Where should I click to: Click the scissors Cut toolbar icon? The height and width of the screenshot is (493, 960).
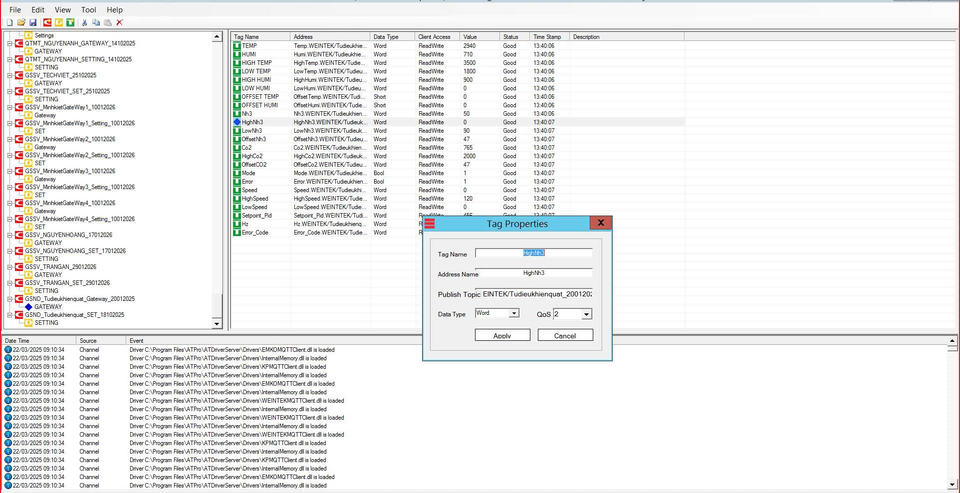click(x=85, y=22)
